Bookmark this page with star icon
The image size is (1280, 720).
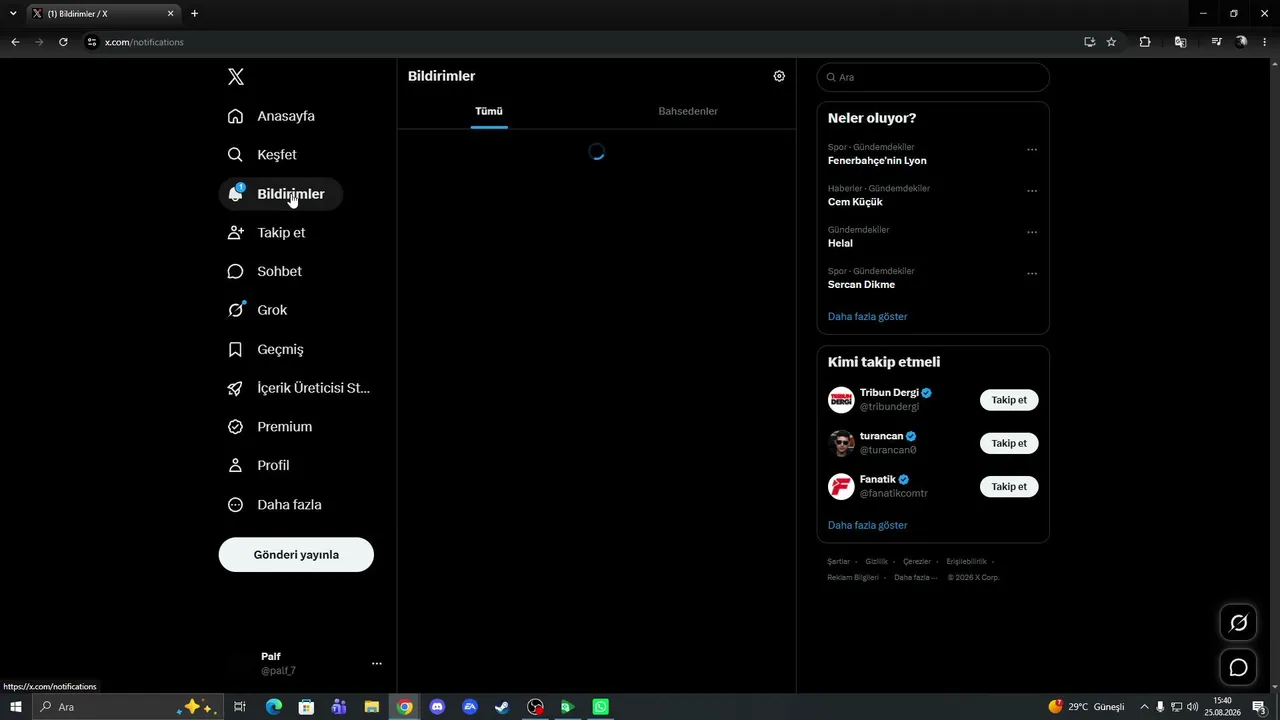[x=1111, y=42]
